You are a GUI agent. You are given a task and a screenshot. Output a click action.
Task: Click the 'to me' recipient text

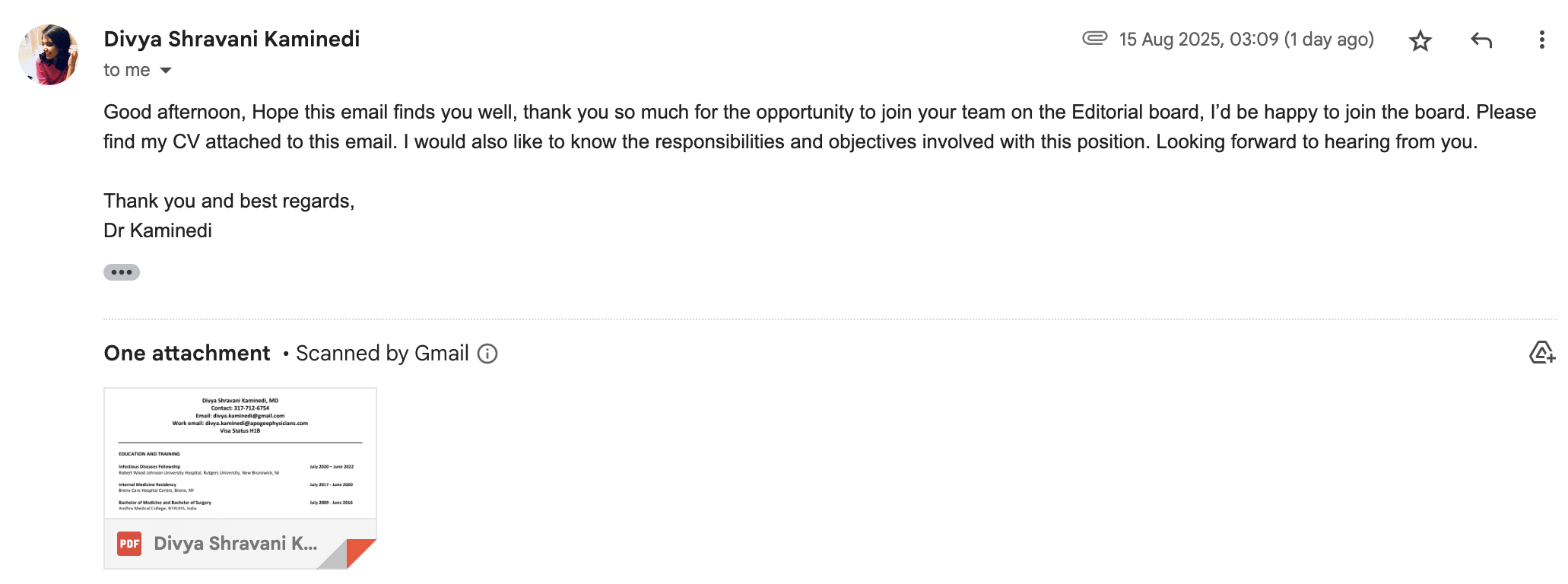pyautogui.click(x=126, y=71)
